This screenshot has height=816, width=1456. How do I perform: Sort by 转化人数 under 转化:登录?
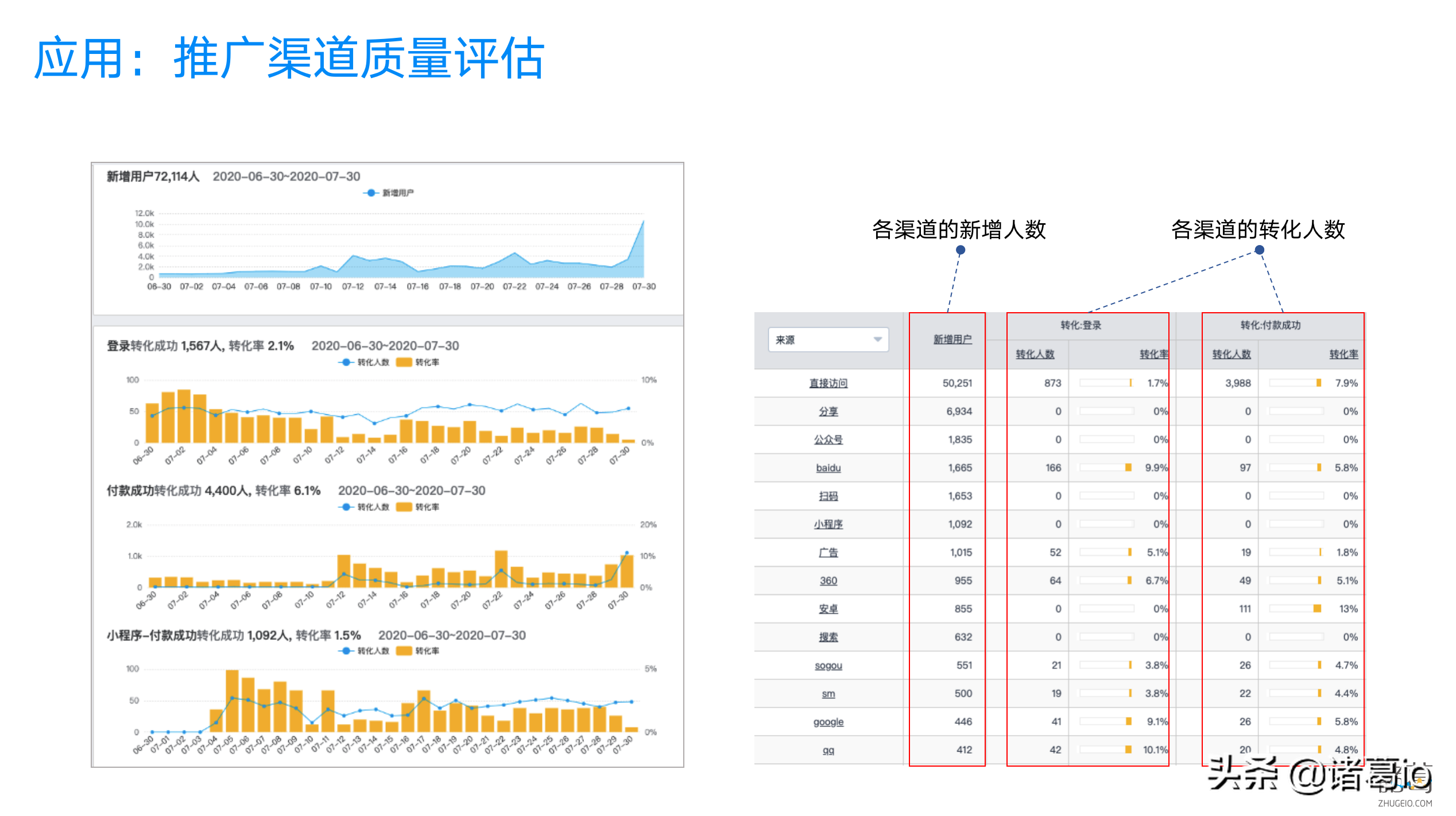click(1035, 354)
